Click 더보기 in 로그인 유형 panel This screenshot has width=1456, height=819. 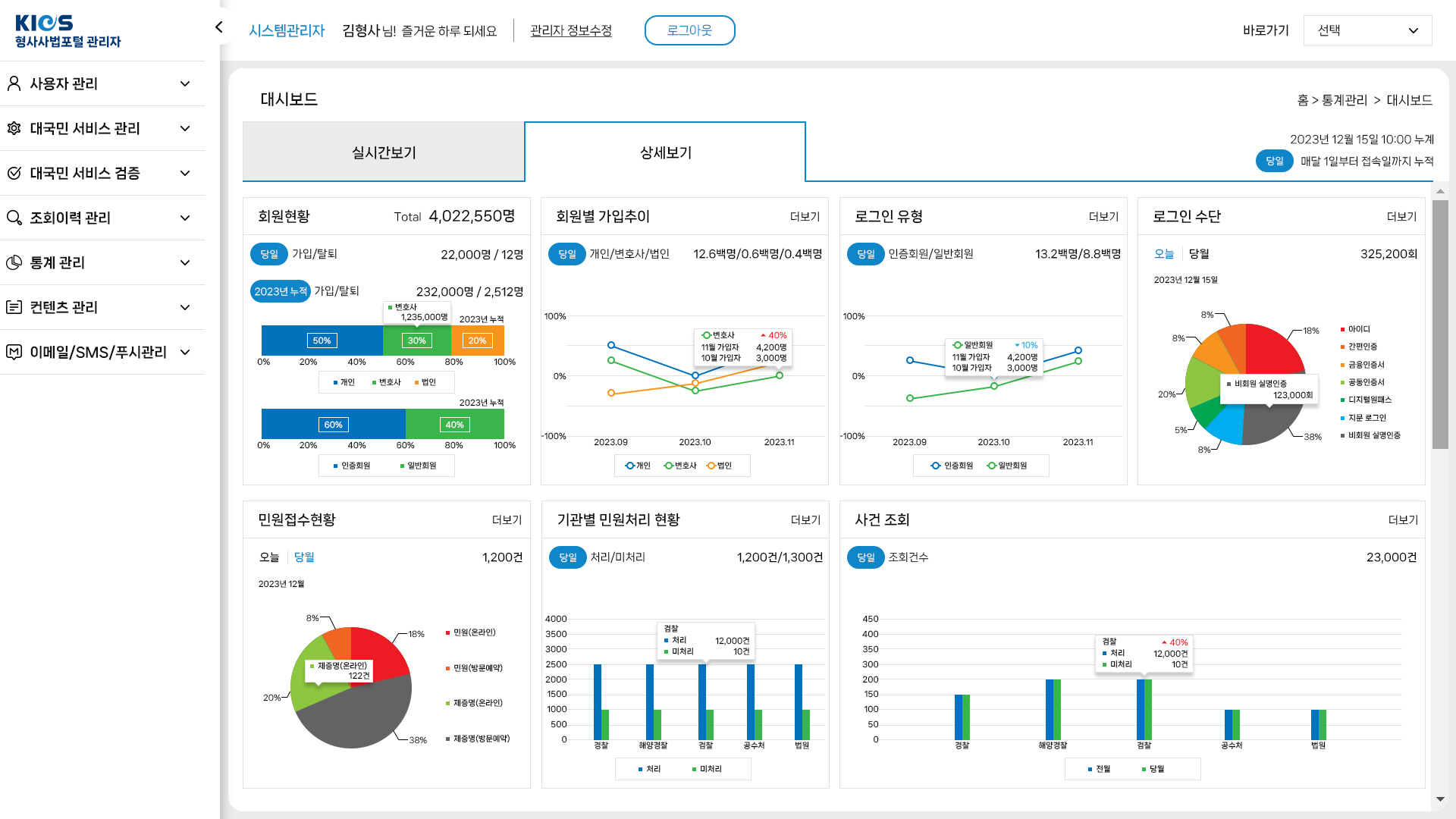pos(1103,217)
